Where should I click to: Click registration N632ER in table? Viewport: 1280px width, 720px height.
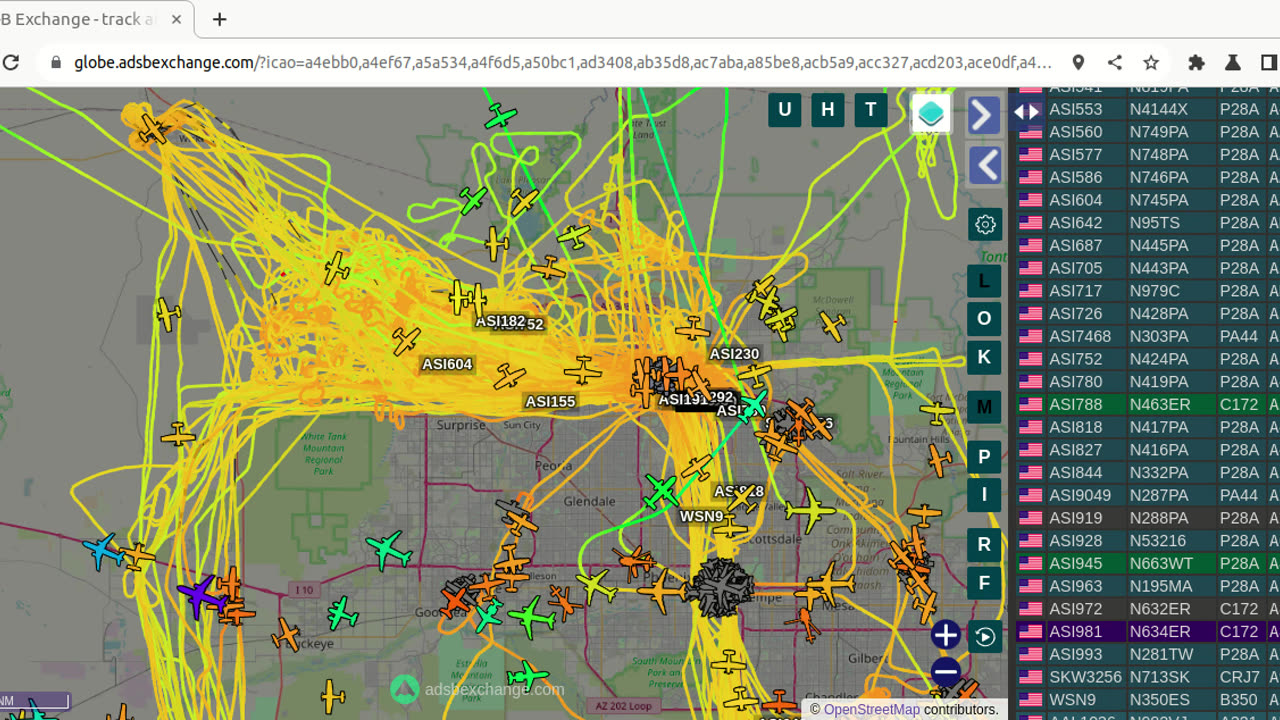pos(1160,608)
